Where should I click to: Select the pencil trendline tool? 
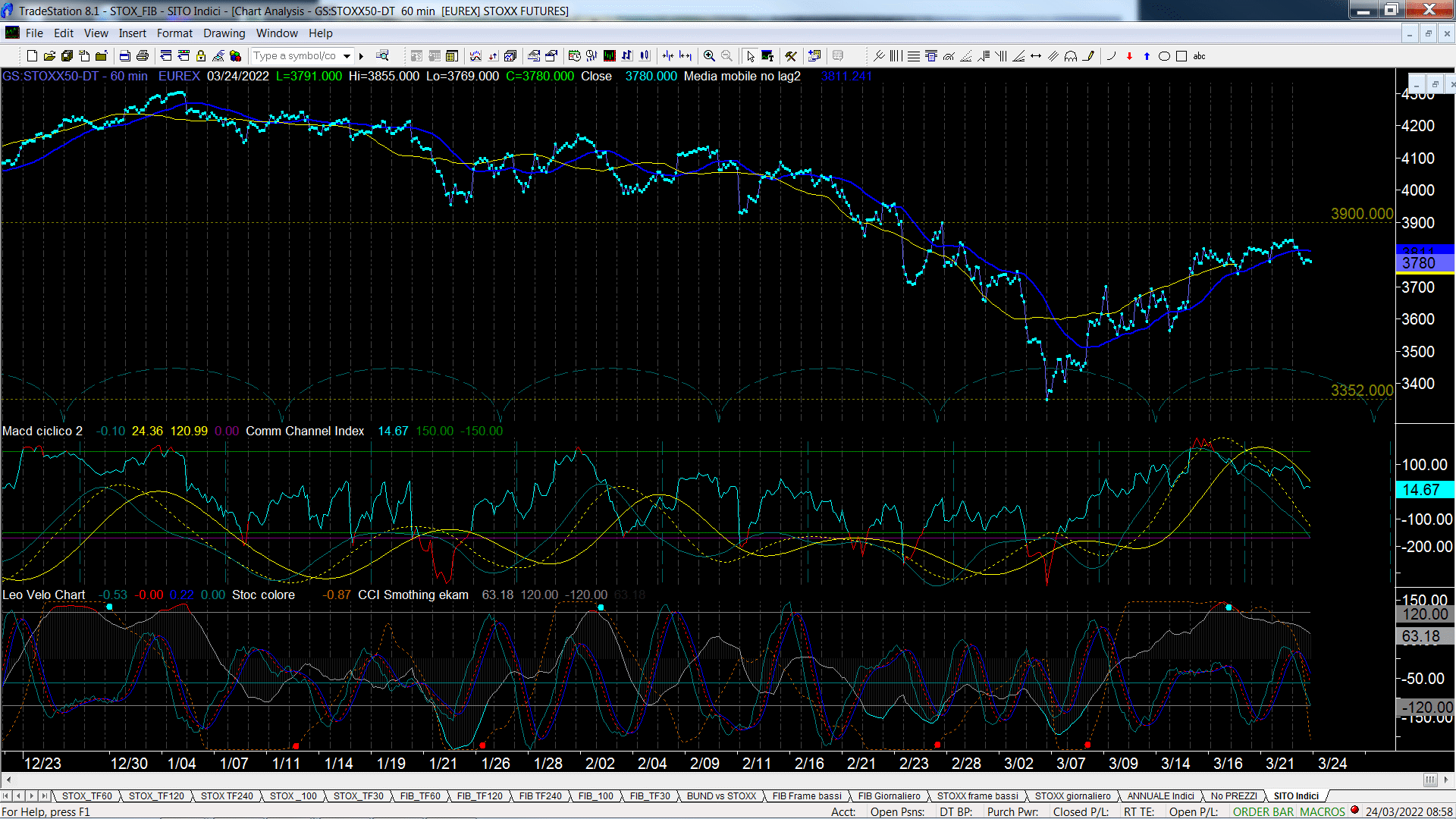tap(1089, 55)
